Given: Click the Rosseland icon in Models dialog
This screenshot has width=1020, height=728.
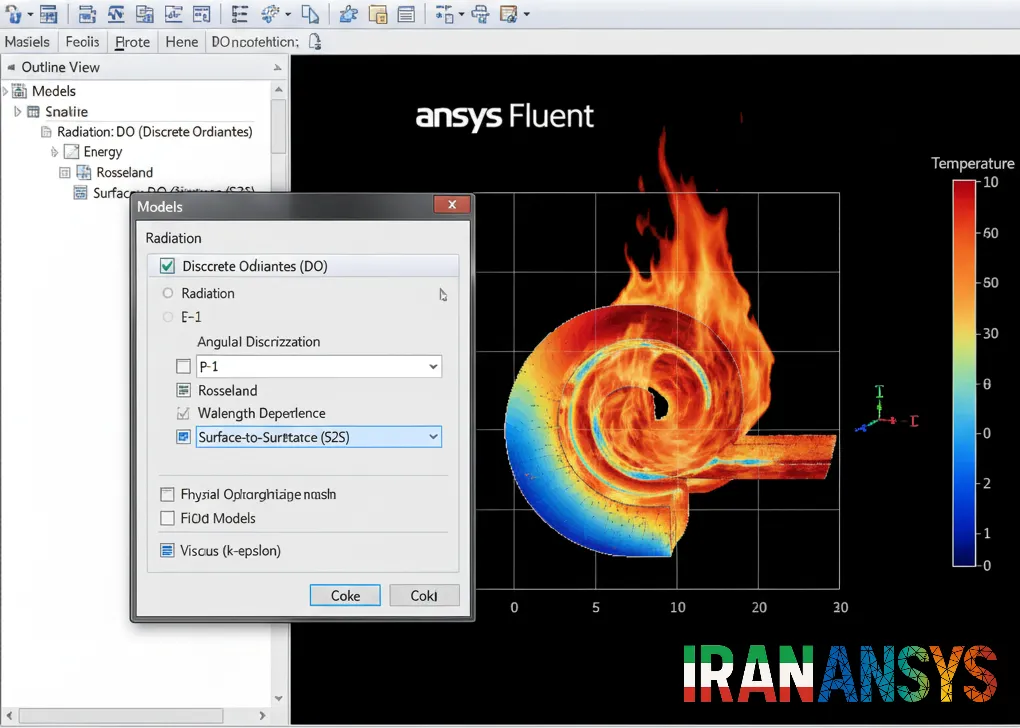Looking at the screenshot, I should coord(183,390).
